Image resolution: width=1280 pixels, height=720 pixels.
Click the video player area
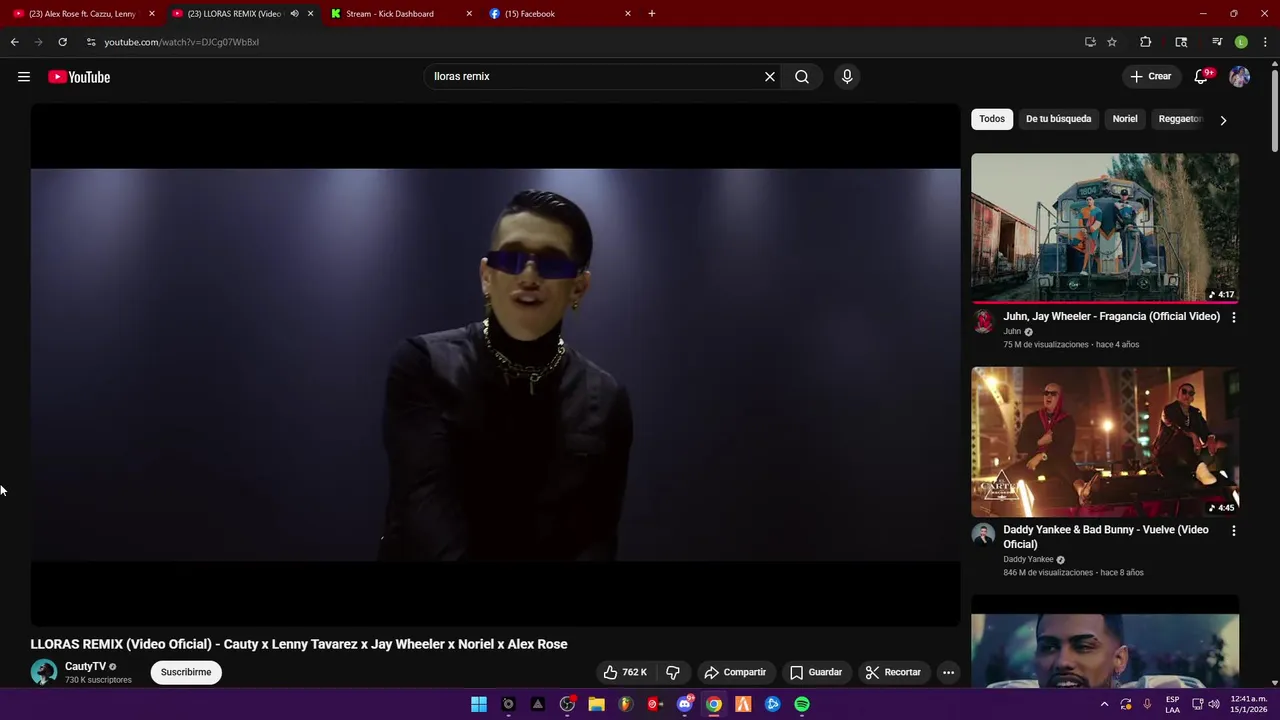[495, 365]
